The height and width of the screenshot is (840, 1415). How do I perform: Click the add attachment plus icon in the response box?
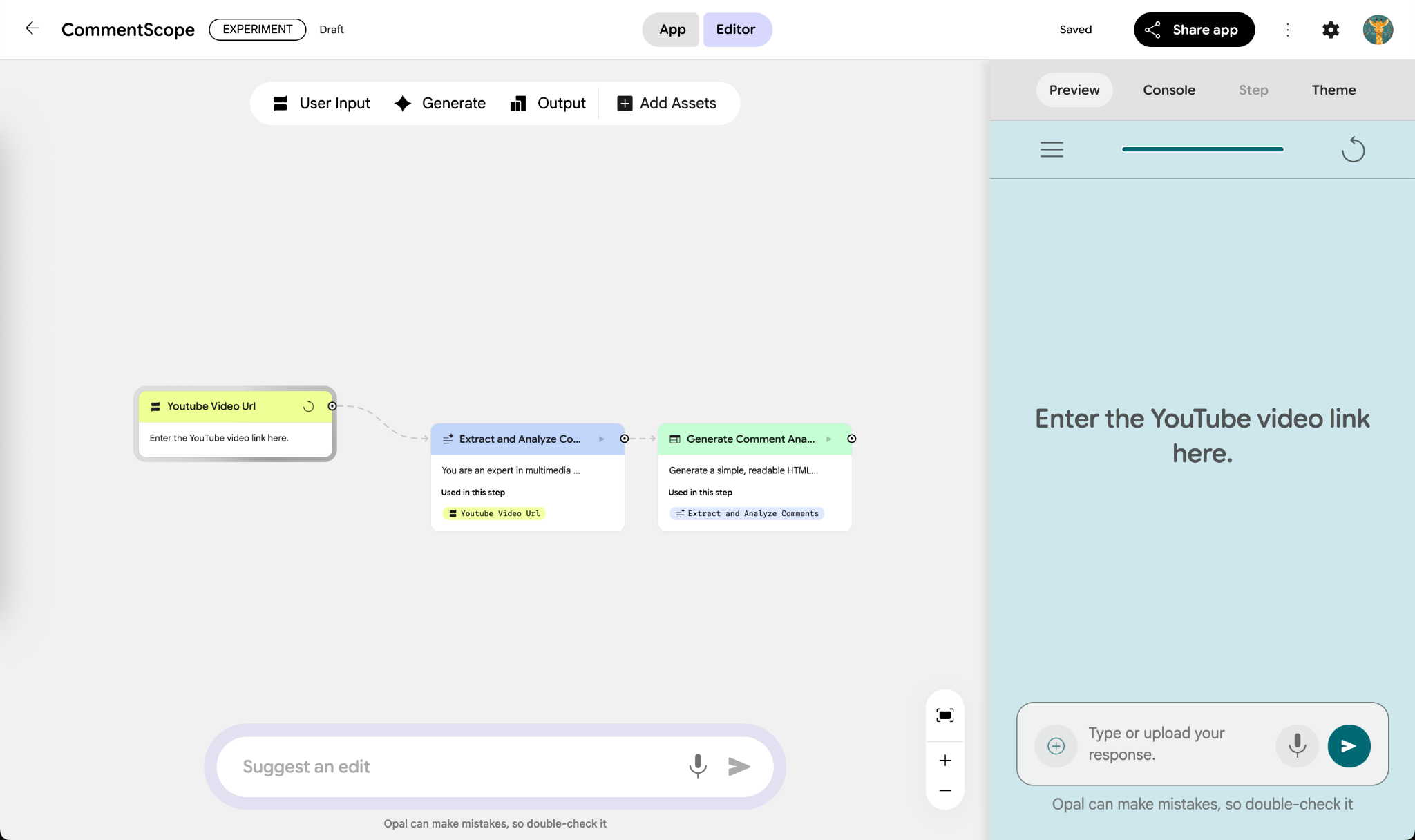pos(1056,746)
